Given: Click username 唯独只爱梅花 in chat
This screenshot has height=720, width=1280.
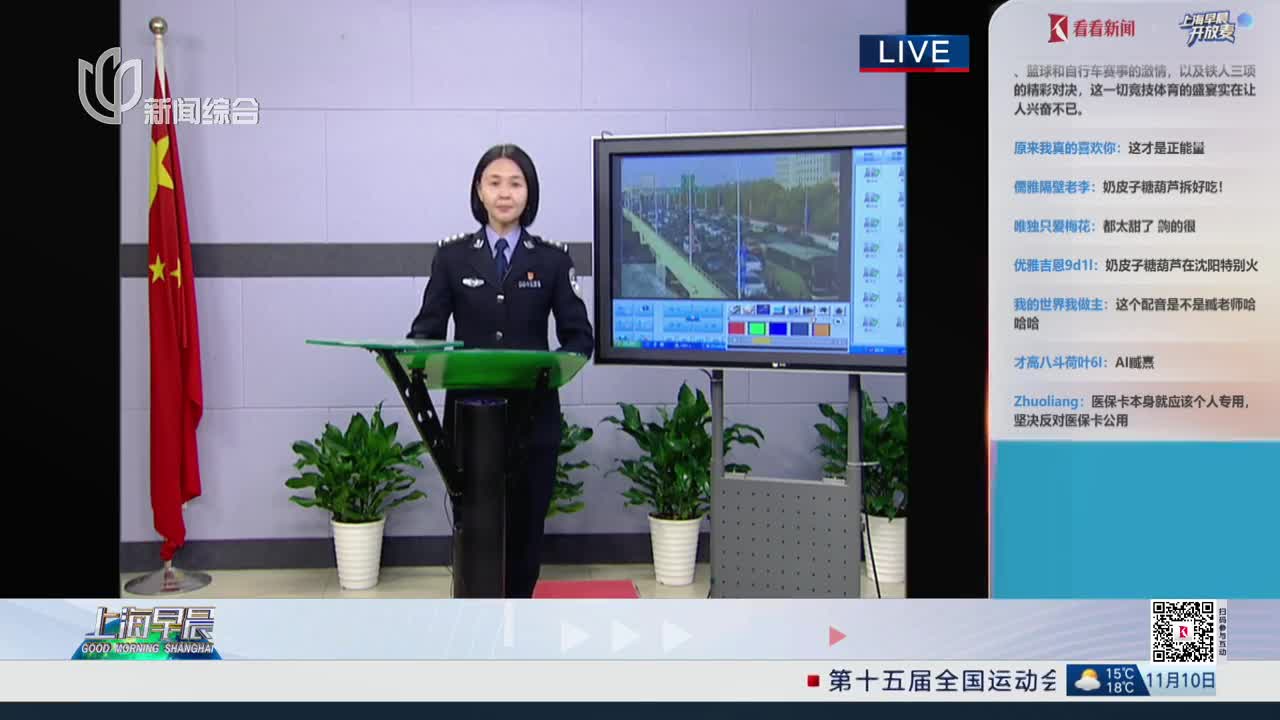Looking at the screenshot, I should pyautogui.click(x=1054, y=226).
